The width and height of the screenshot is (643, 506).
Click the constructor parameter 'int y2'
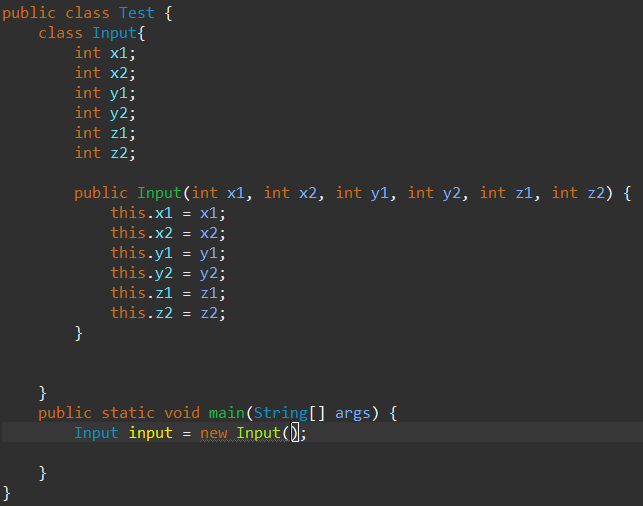pos(434,194)
